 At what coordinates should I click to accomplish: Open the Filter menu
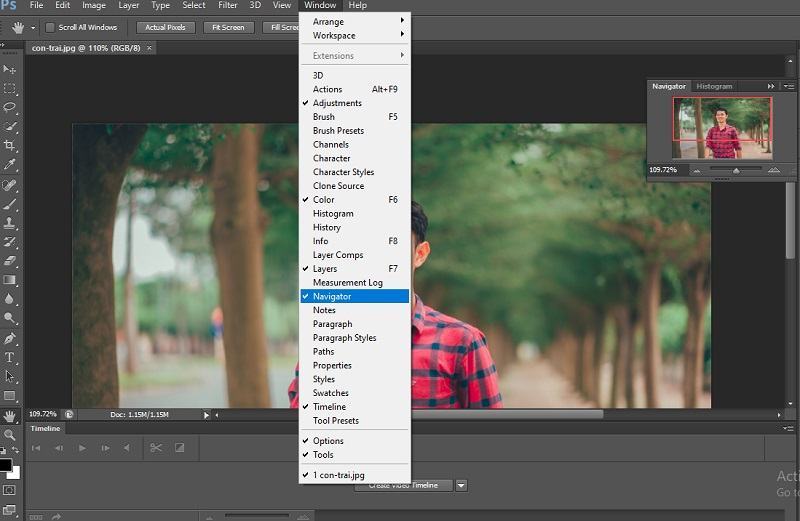point(228,6)
